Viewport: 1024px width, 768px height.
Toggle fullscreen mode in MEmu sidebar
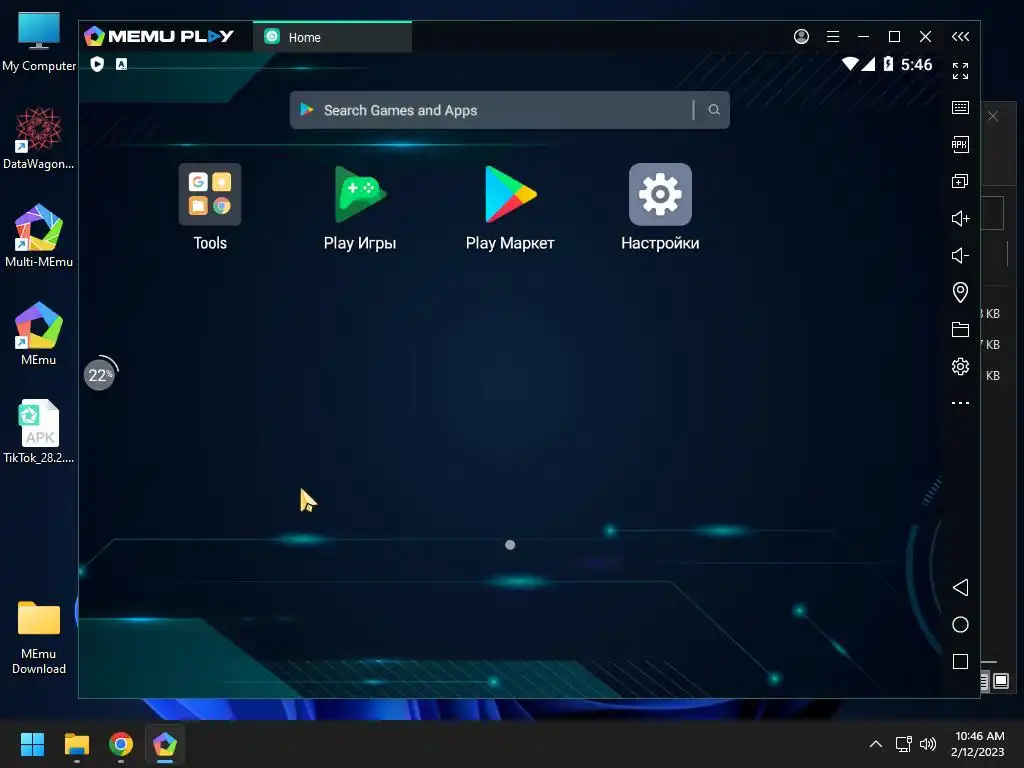960,71
